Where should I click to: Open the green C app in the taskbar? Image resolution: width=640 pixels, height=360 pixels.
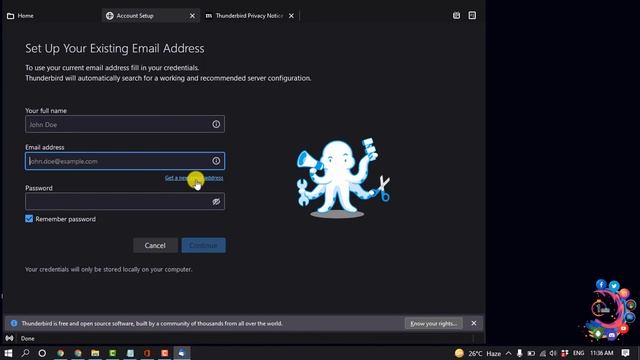coord(113,353)
